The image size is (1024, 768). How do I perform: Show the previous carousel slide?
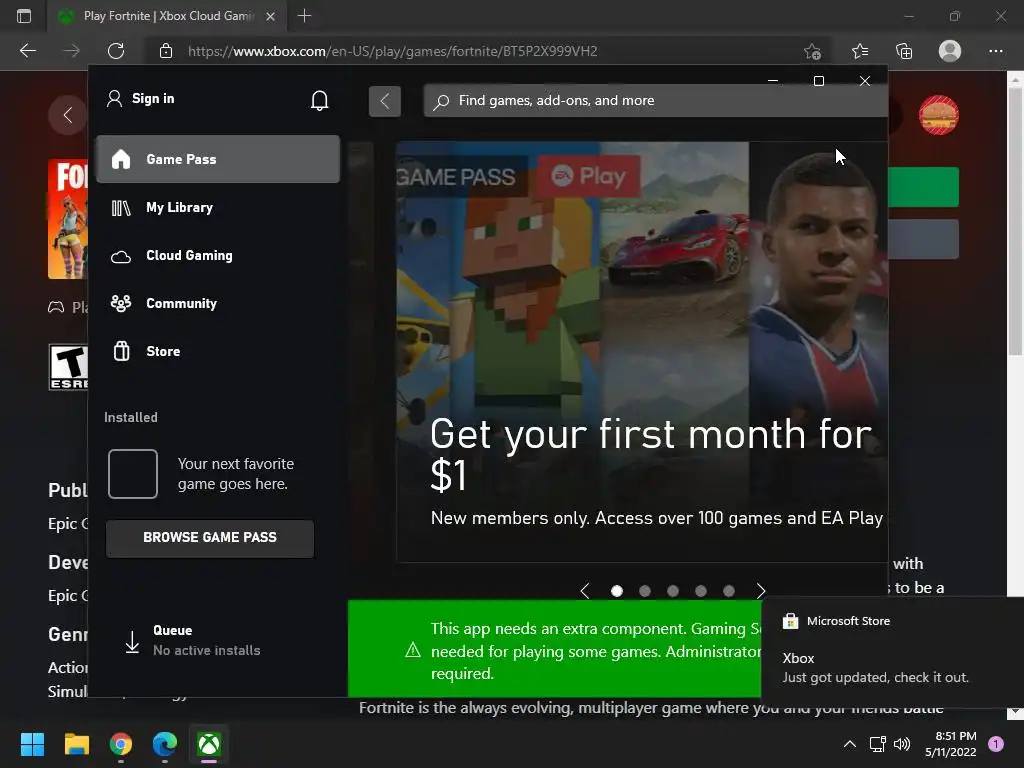point(584,591)
